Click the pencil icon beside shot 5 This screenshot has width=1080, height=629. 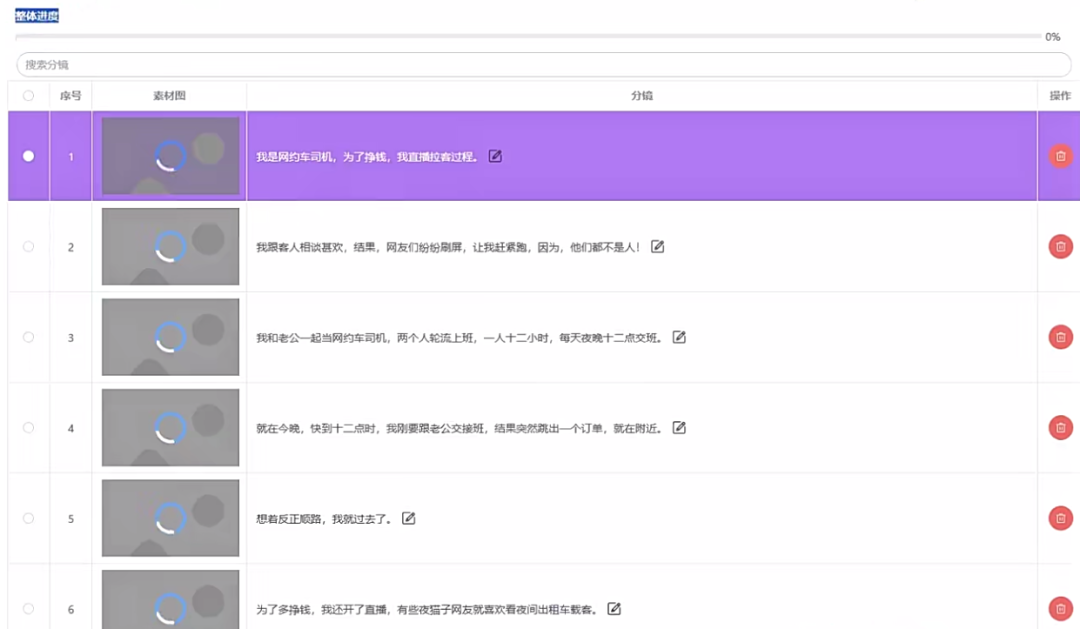(x=409, y=518)
